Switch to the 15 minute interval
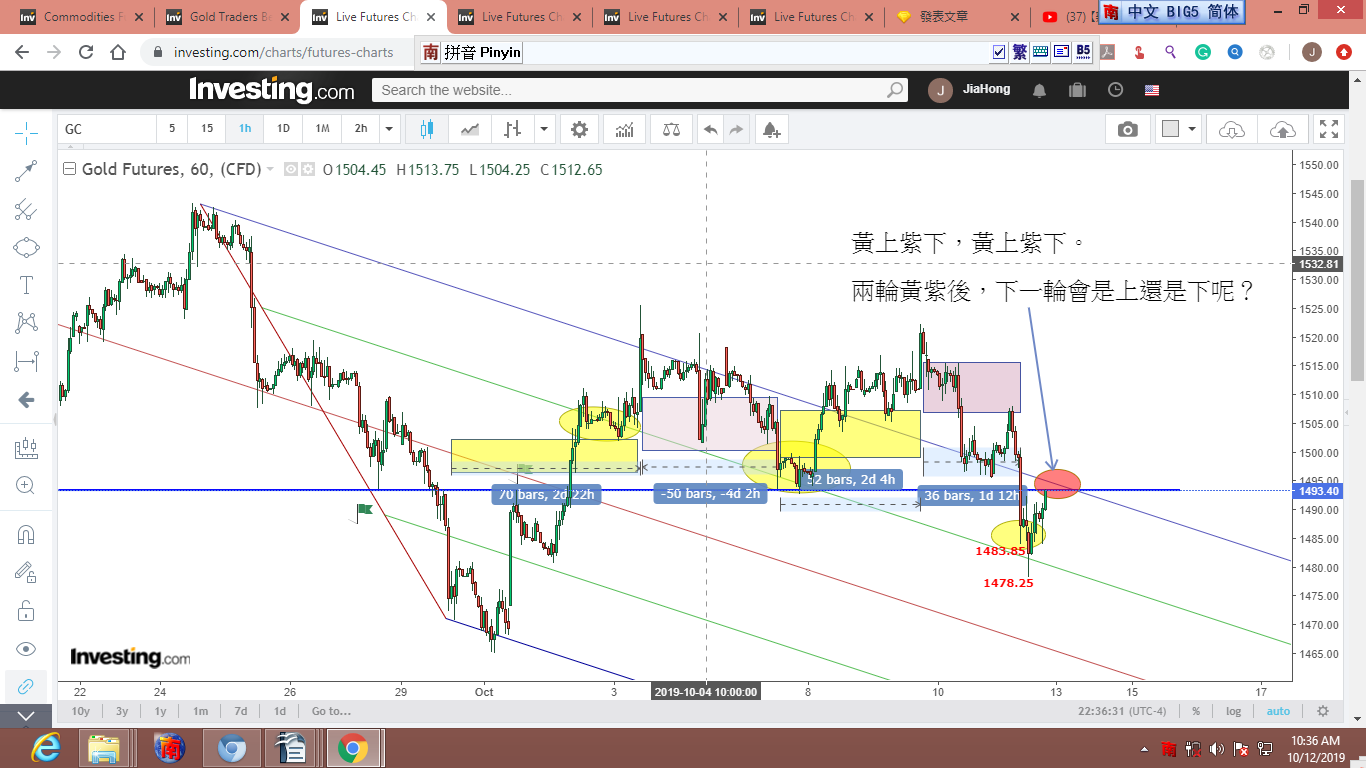 point(207,129)
